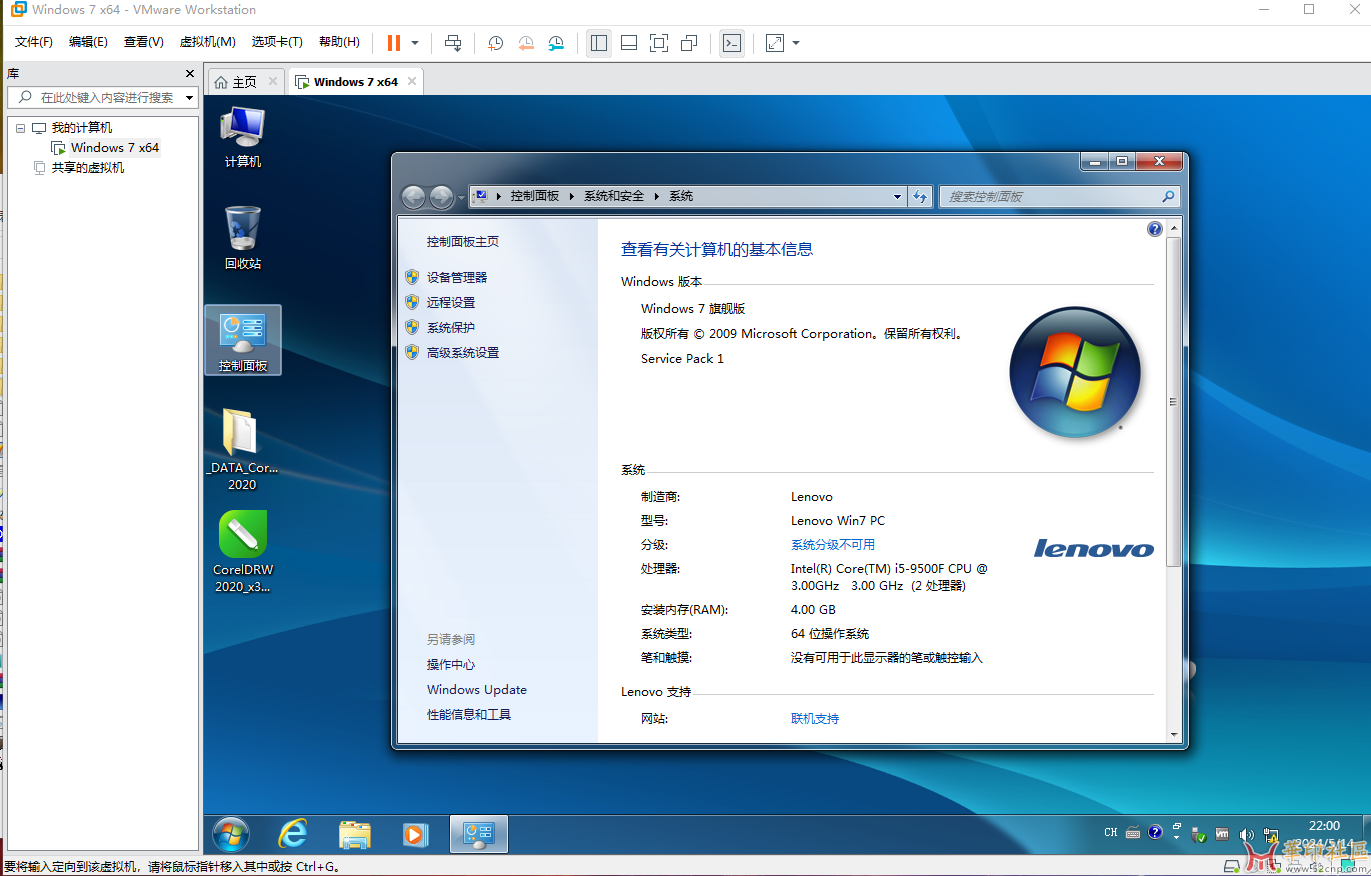
Task: Toggle the thumbnail bar view button
Action: pyautogui.click(x=629, y=43)
